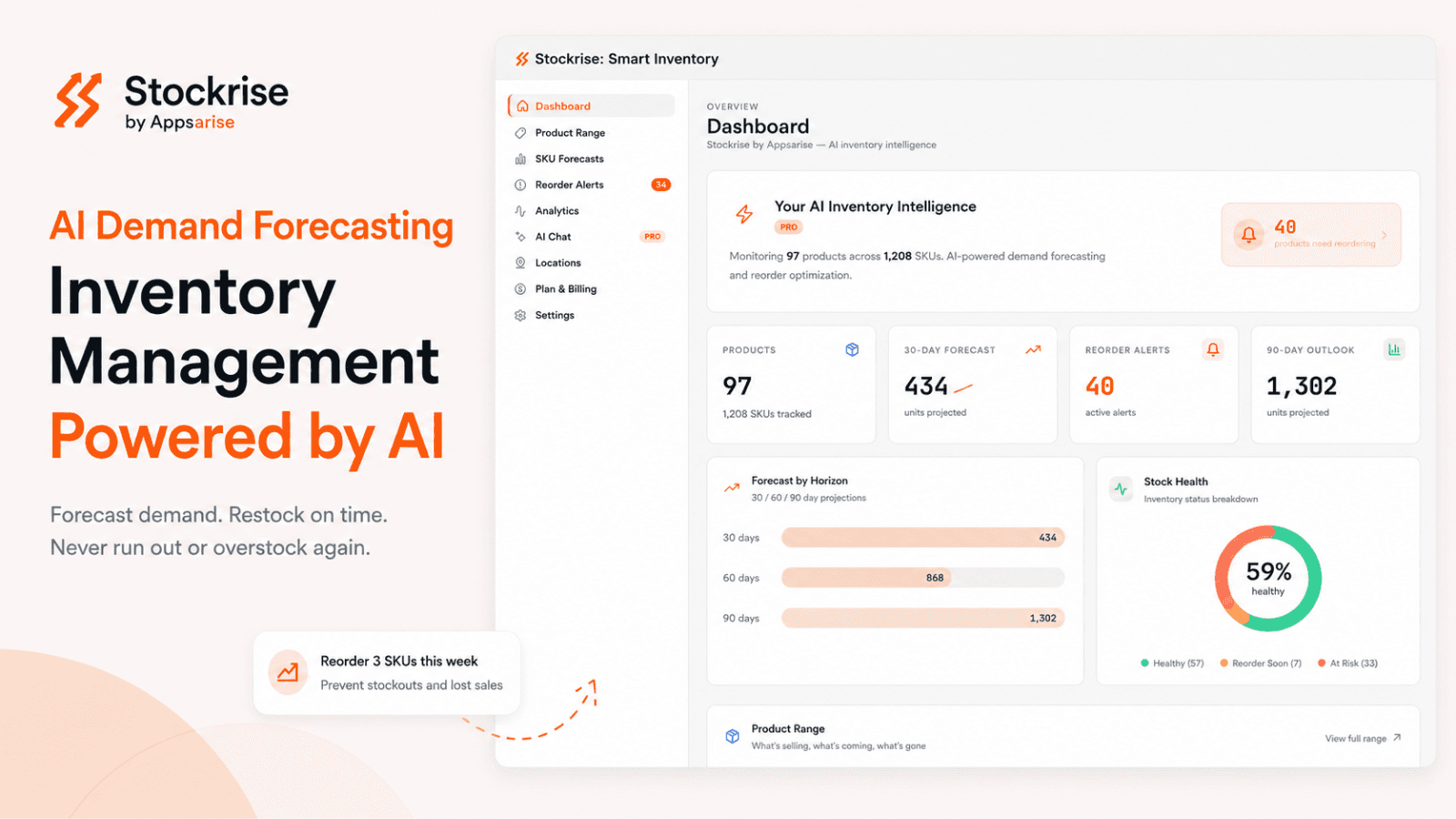Click the PRO badge beside AI Chat

(x=652, y=237)
